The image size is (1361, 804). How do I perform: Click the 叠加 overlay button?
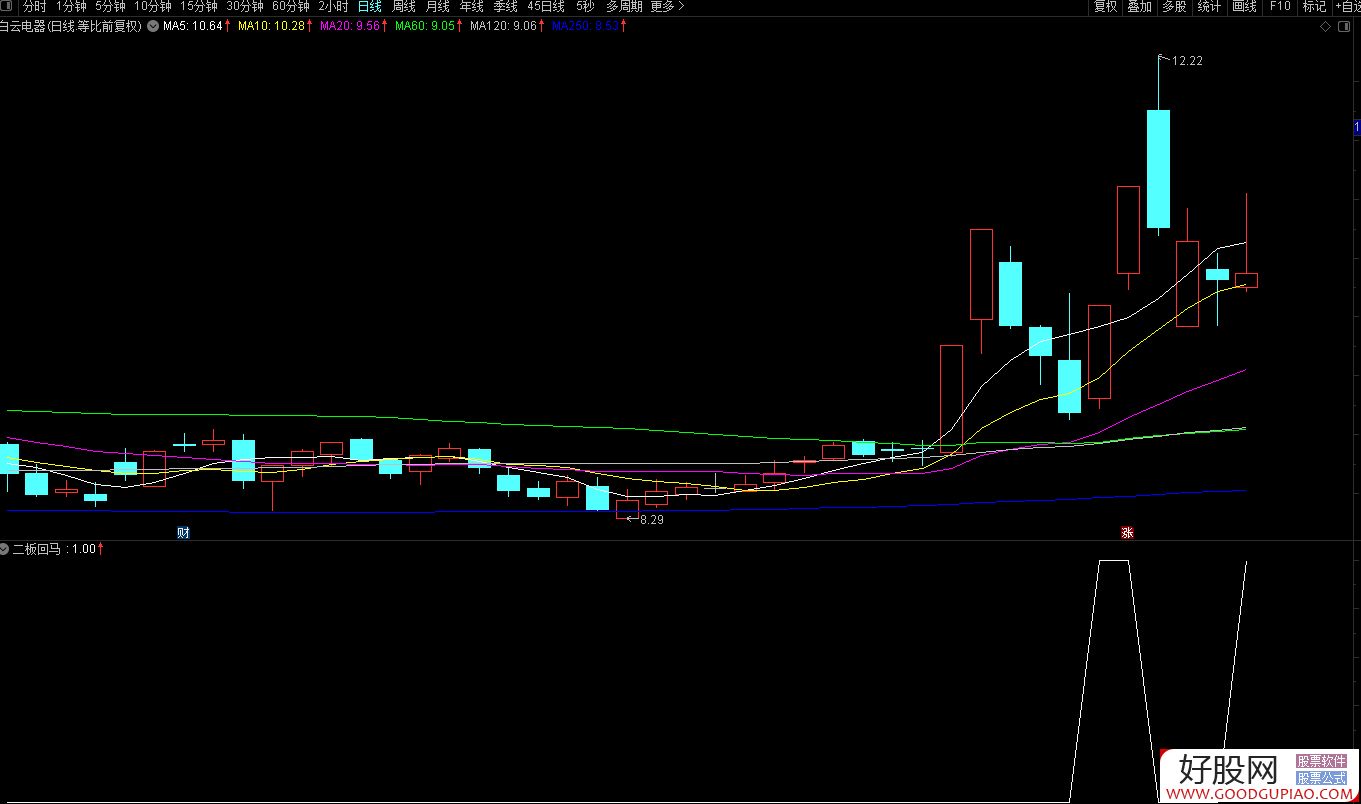coord(1140,6)
